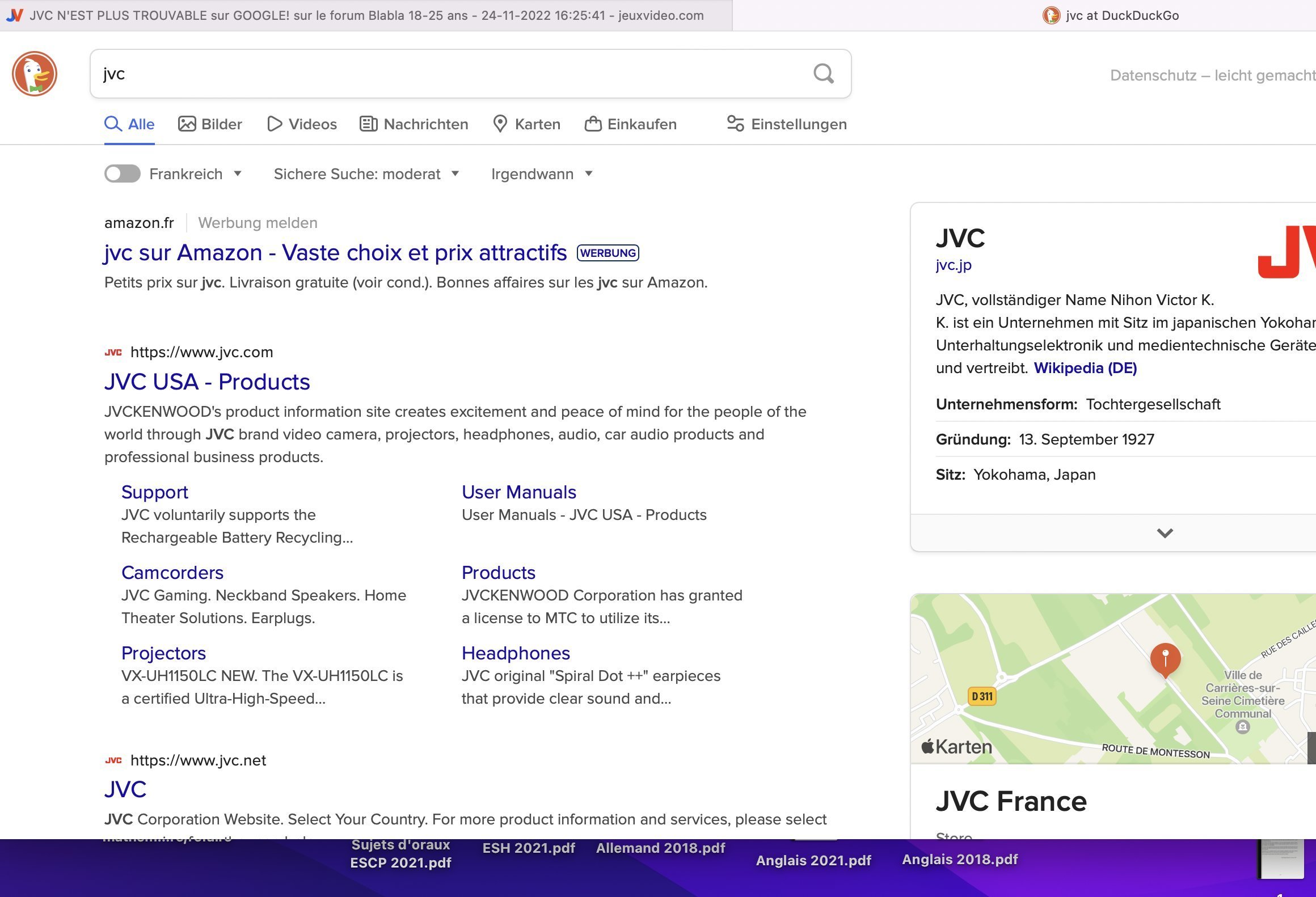Open the Frankreich region dropdown
Image resolution: width=1316 pixels, height=897 pixels.
(238, 174)
